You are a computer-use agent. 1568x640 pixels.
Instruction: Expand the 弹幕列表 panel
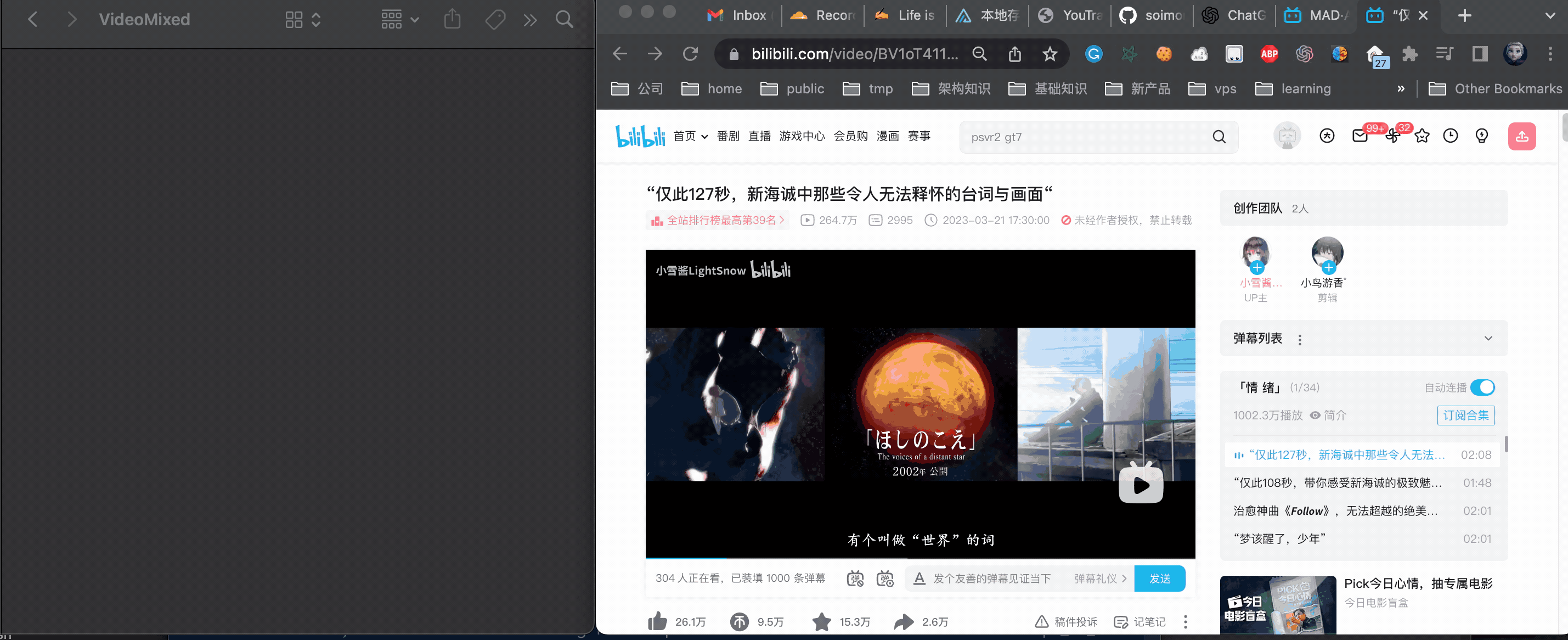1488,339
